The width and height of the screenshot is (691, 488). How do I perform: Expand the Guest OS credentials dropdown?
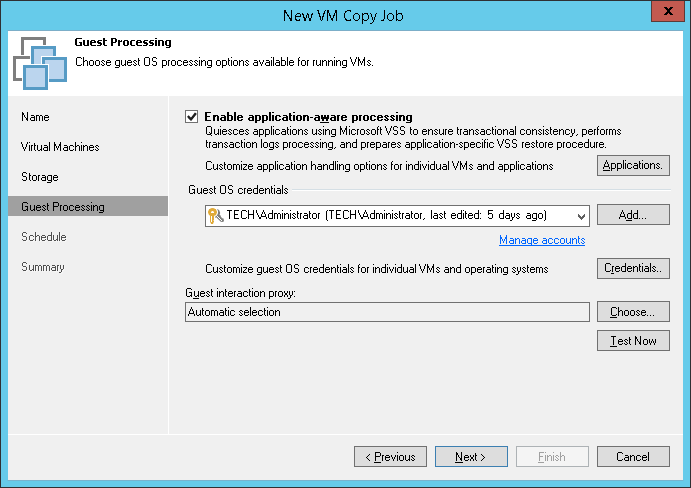581,215
